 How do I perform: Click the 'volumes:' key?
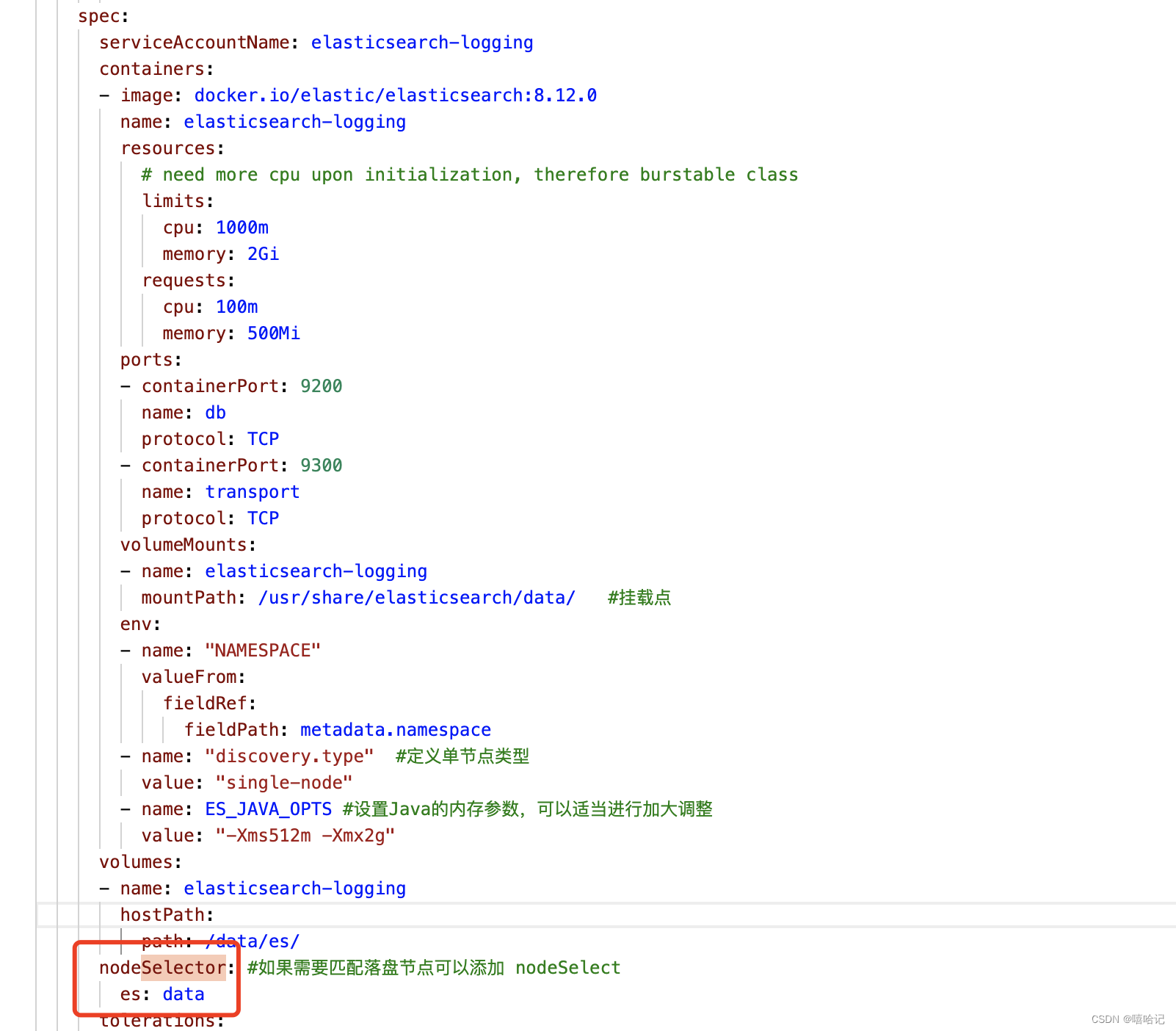click(x=140, y=862)
